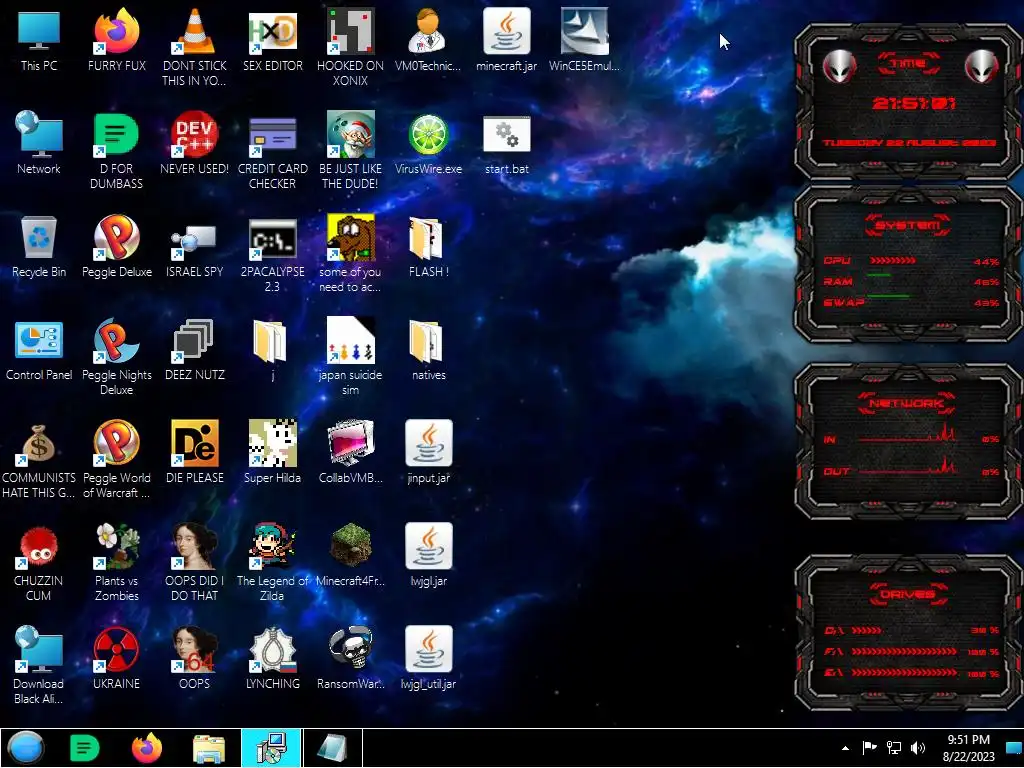Select the VLC cone desktop icon
This screenshot has height=768, width=1024.
coord(194,47)
